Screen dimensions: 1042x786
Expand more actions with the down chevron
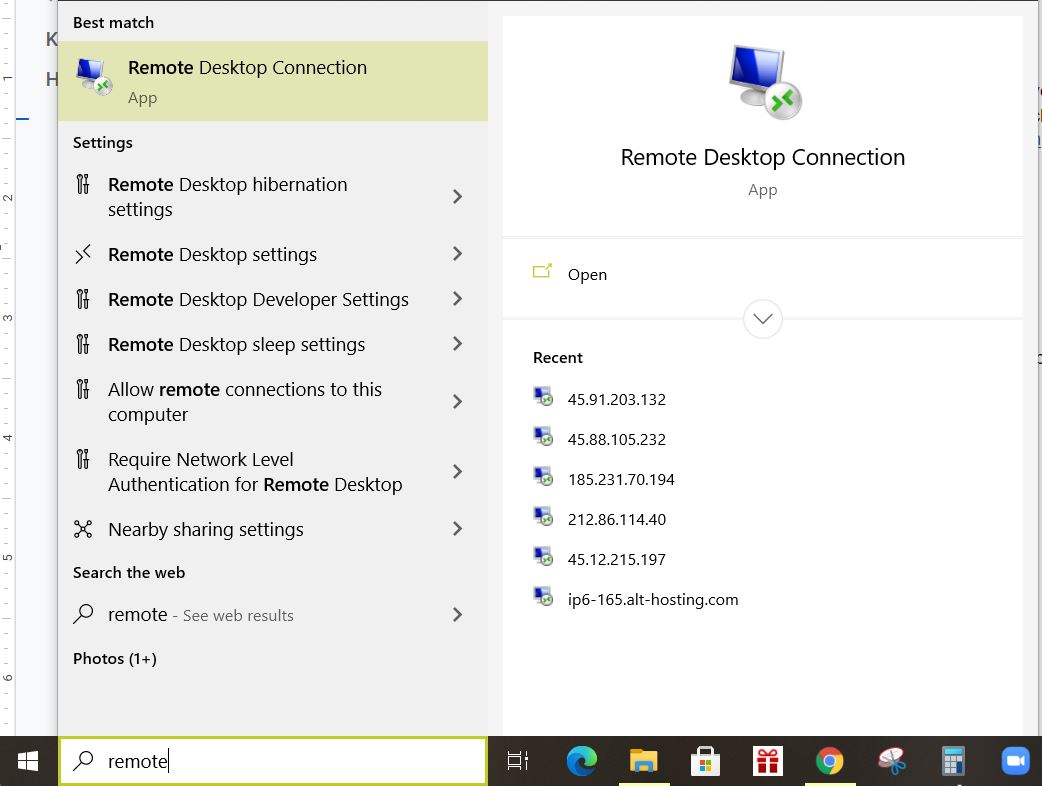click(x=763, y=319)
